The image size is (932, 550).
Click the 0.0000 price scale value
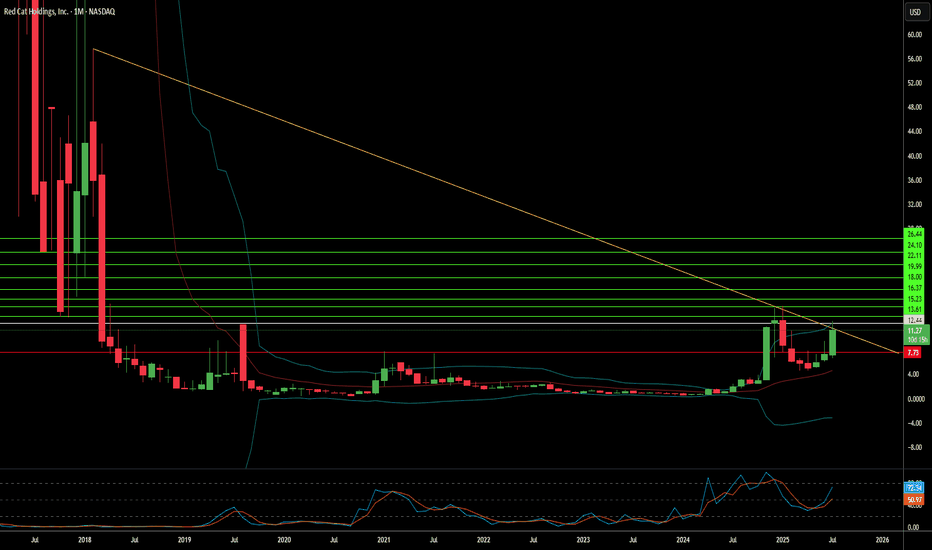916,398
